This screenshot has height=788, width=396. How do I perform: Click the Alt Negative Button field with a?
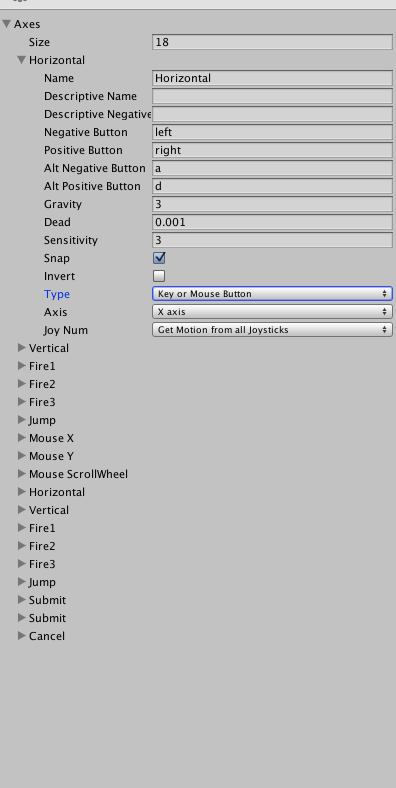272,168
